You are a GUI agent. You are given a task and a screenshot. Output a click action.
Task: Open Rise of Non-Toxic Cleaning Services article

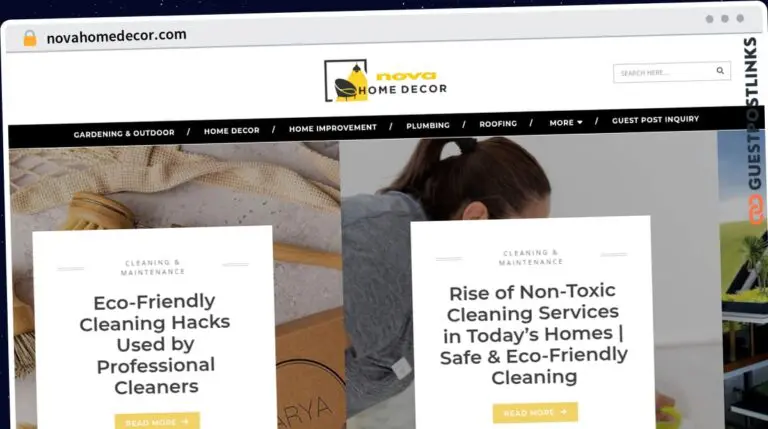533,334
